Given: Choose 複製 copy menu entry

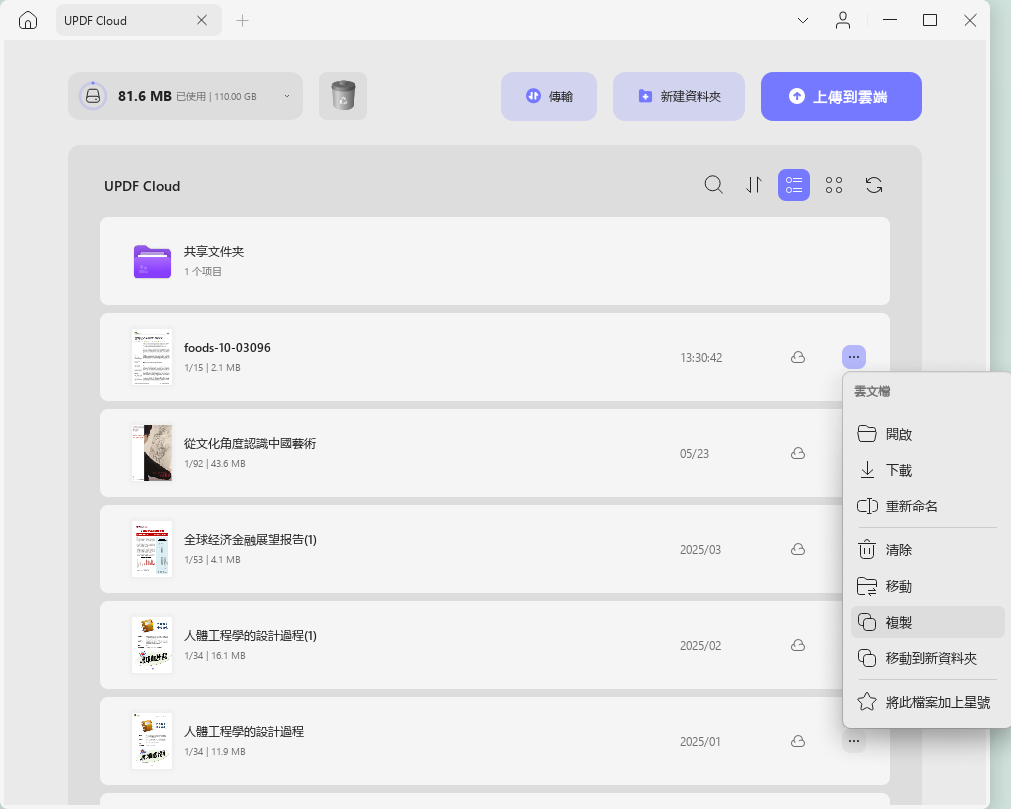Looking at the screenshot, I should [x=927, y=622].
